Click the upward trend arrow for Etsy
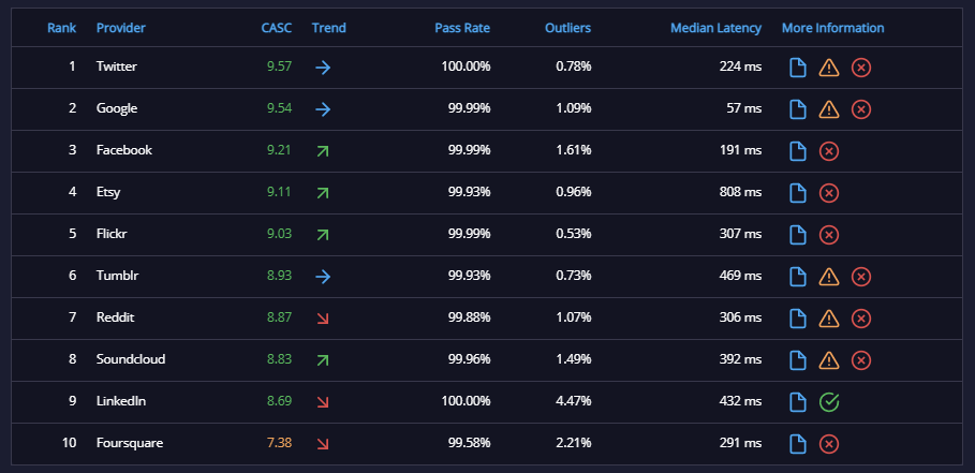This screenshot has width=977, height=474. click(x=322, y=192)
